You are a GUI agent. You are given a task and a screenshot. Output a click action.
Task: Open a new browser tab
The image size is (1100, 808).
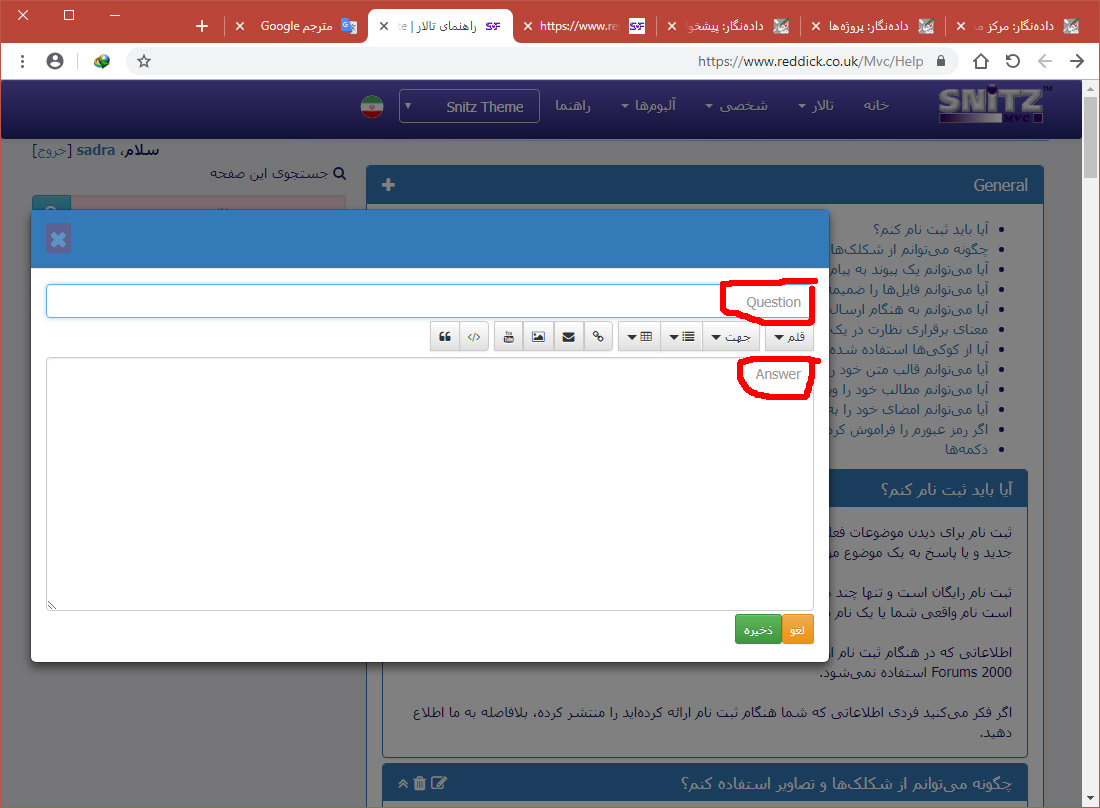point(202,26)
